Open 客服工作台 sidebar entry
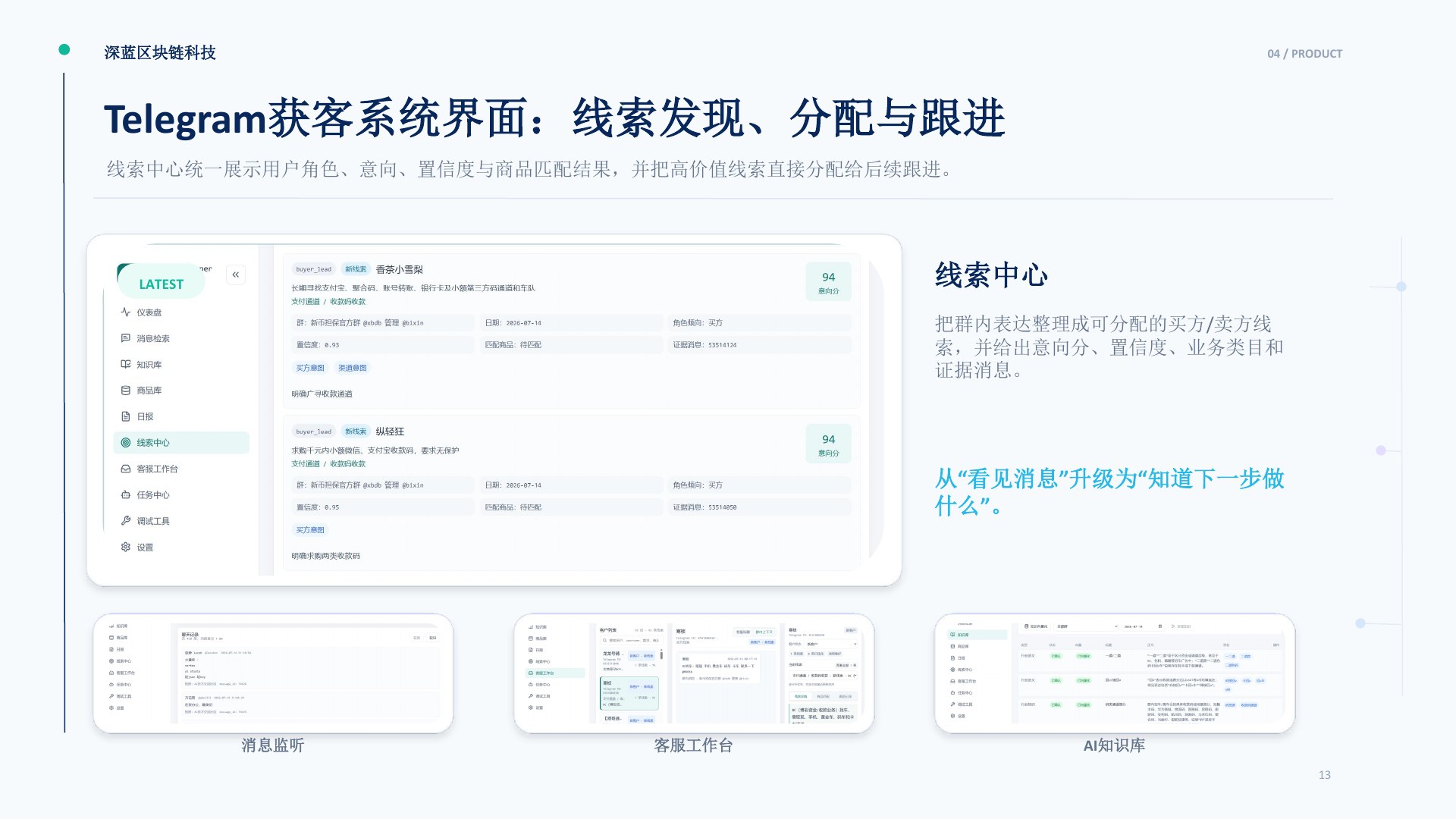This screenshot has height=819, width=1456. [x=180, y=469]
